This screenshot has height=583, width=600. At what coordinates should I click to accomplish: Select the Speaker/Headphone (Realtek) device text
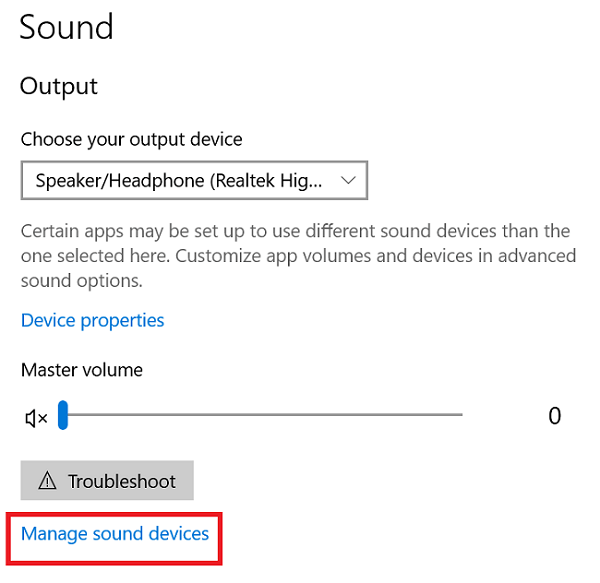179,181
